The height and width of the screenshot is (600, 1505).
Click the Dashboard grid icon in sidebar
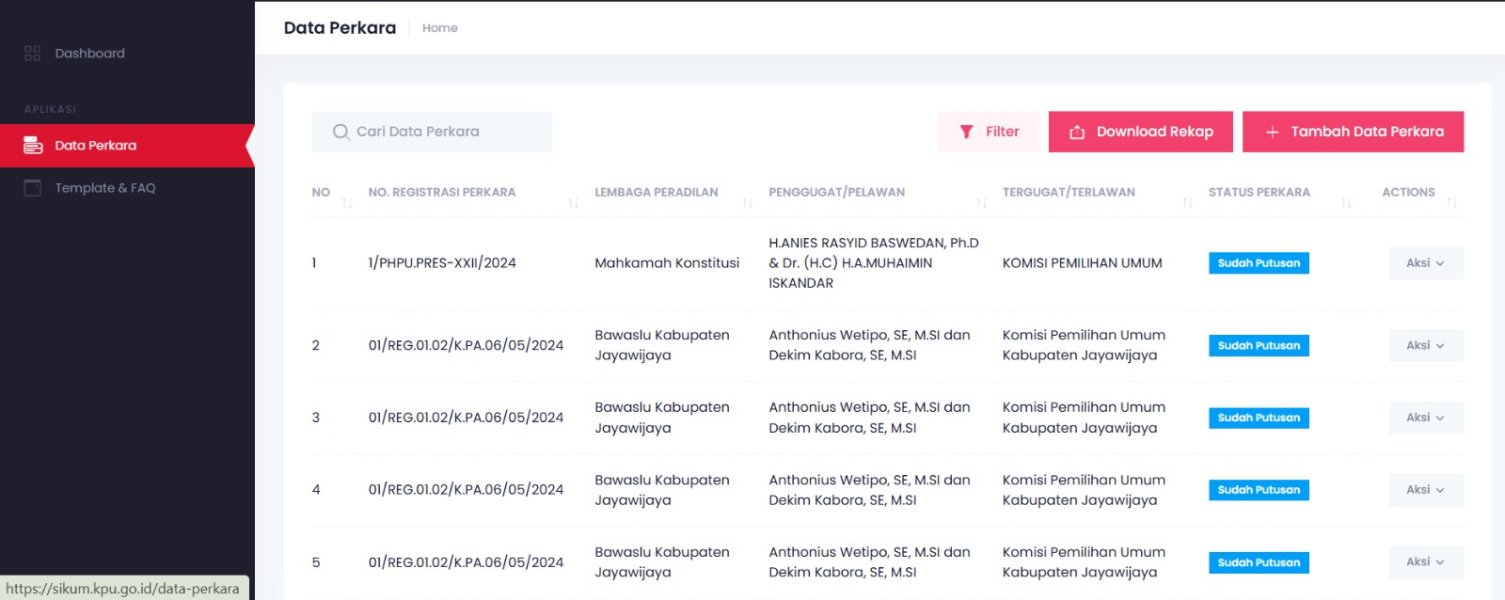33,53
